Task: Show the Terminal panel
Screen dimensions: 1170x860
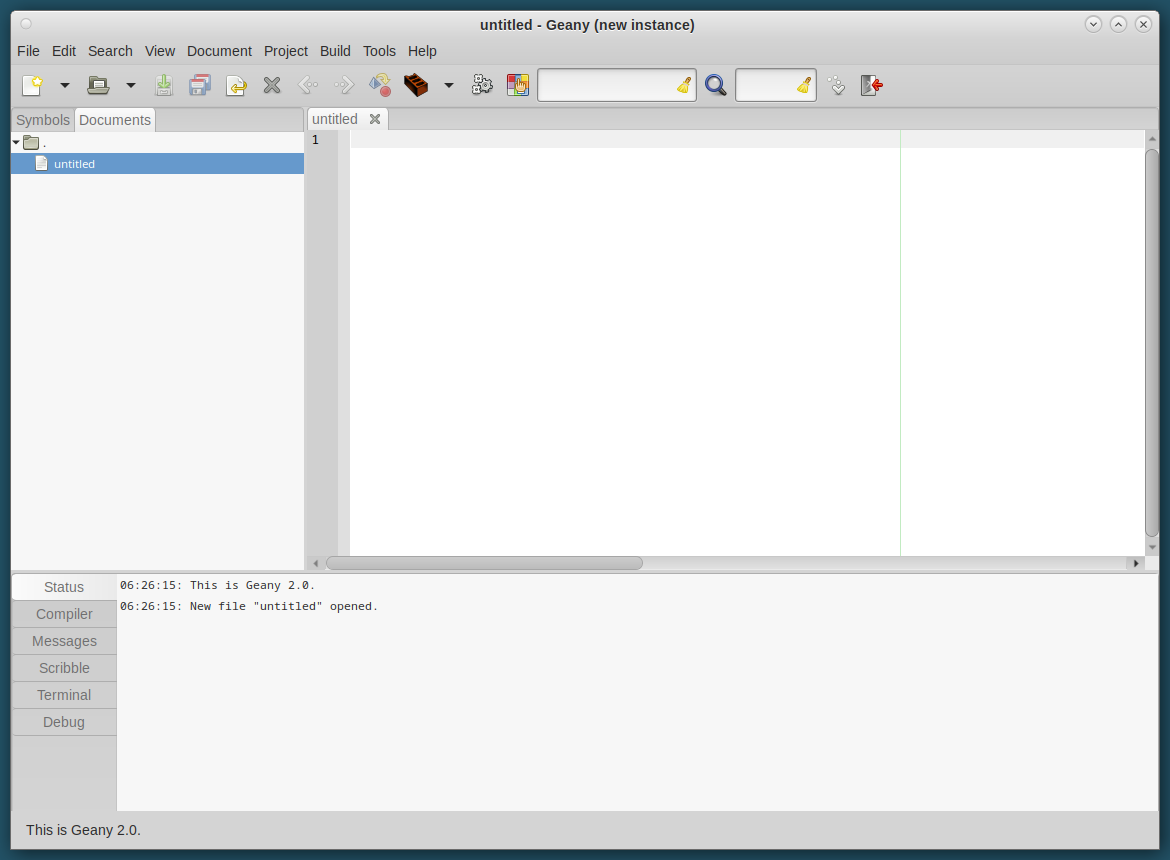Action: (x=63, y=694)
